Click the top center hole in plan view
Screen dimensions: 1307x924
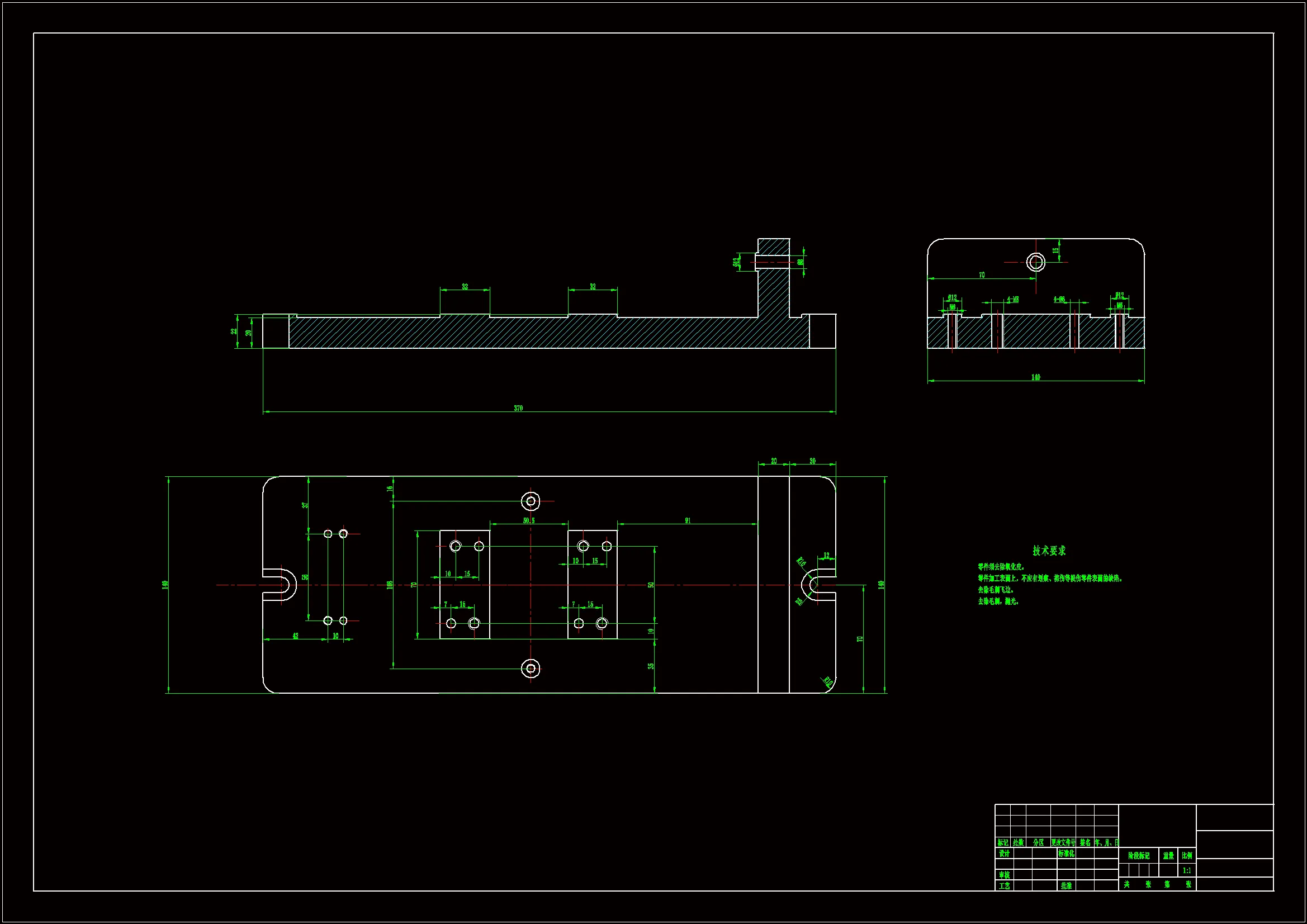[x=531, y=501]
